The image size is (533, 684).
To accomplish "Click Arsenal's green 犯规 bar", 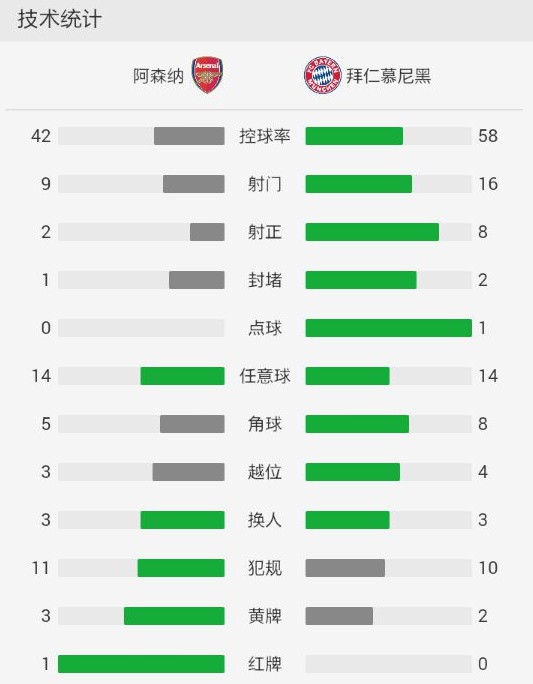I will coord(181,568).
